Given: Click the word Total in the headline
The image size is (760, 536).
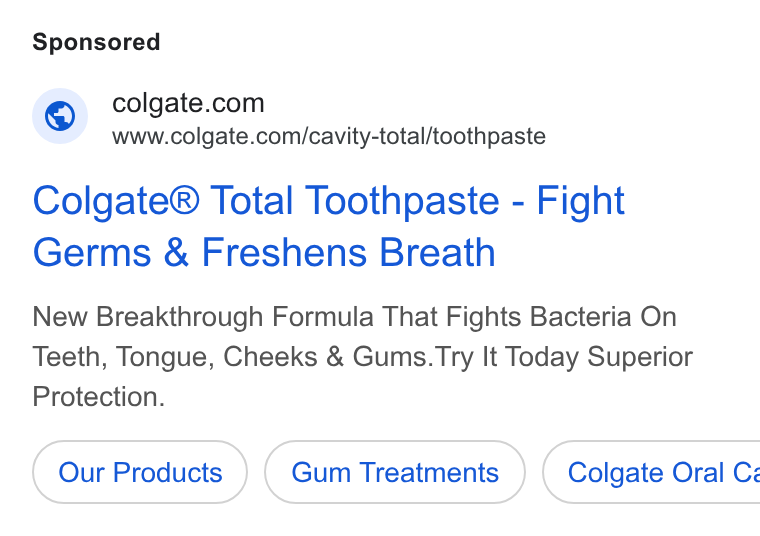Looking at the screenshot, I should [x=252, y=200].
